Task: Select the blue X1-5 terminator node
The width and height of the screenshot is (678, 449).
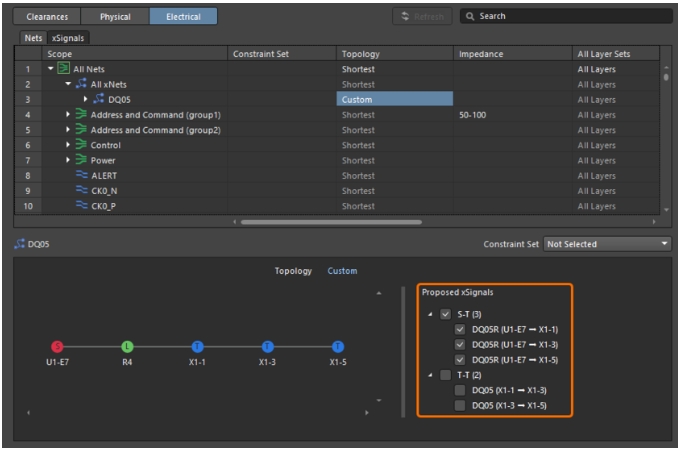Action: click(337, 346)
